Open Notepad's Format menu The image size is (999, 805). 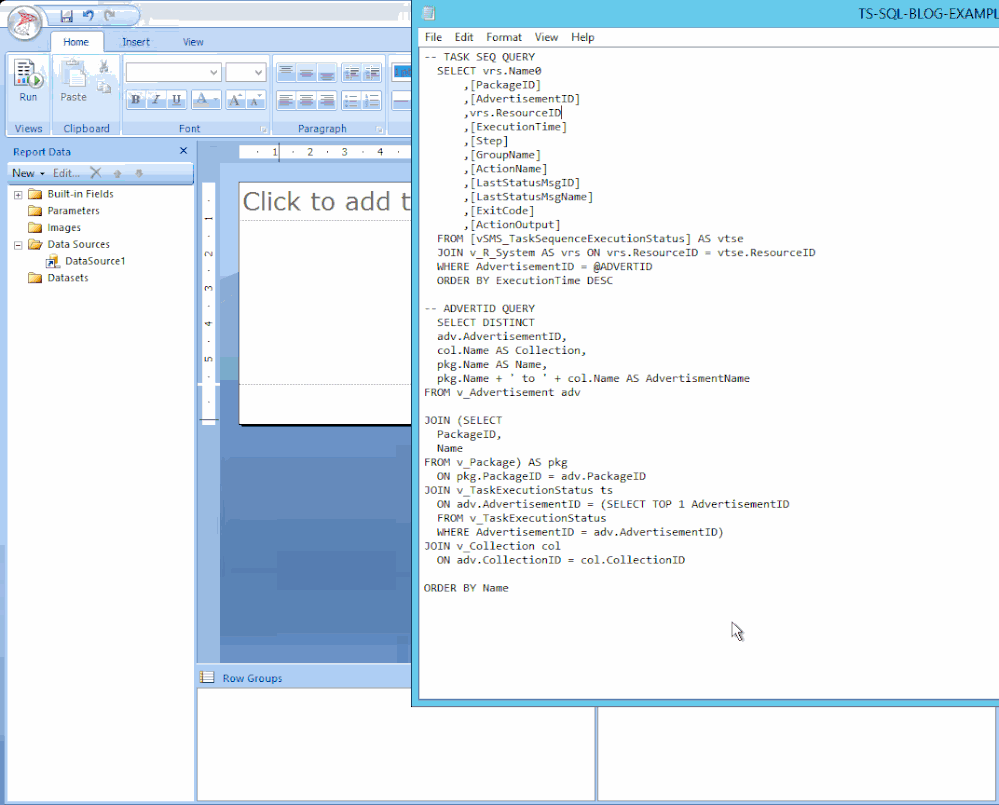pos(503,37)
